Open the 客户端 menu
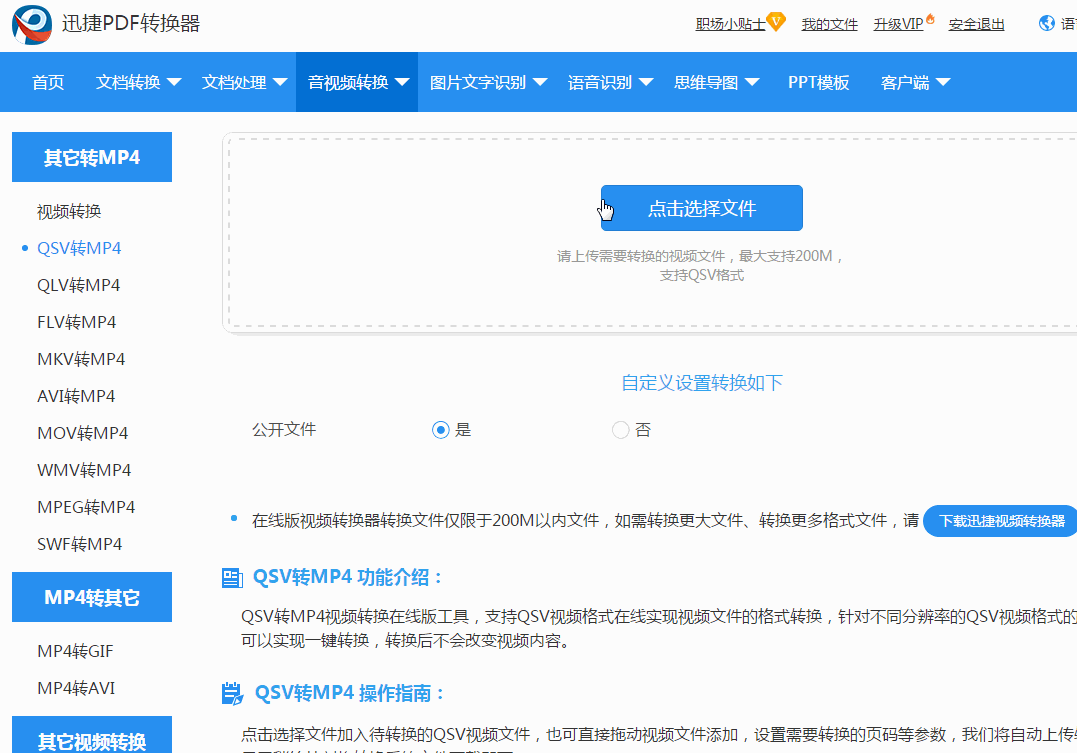 [x=905, y=82]
